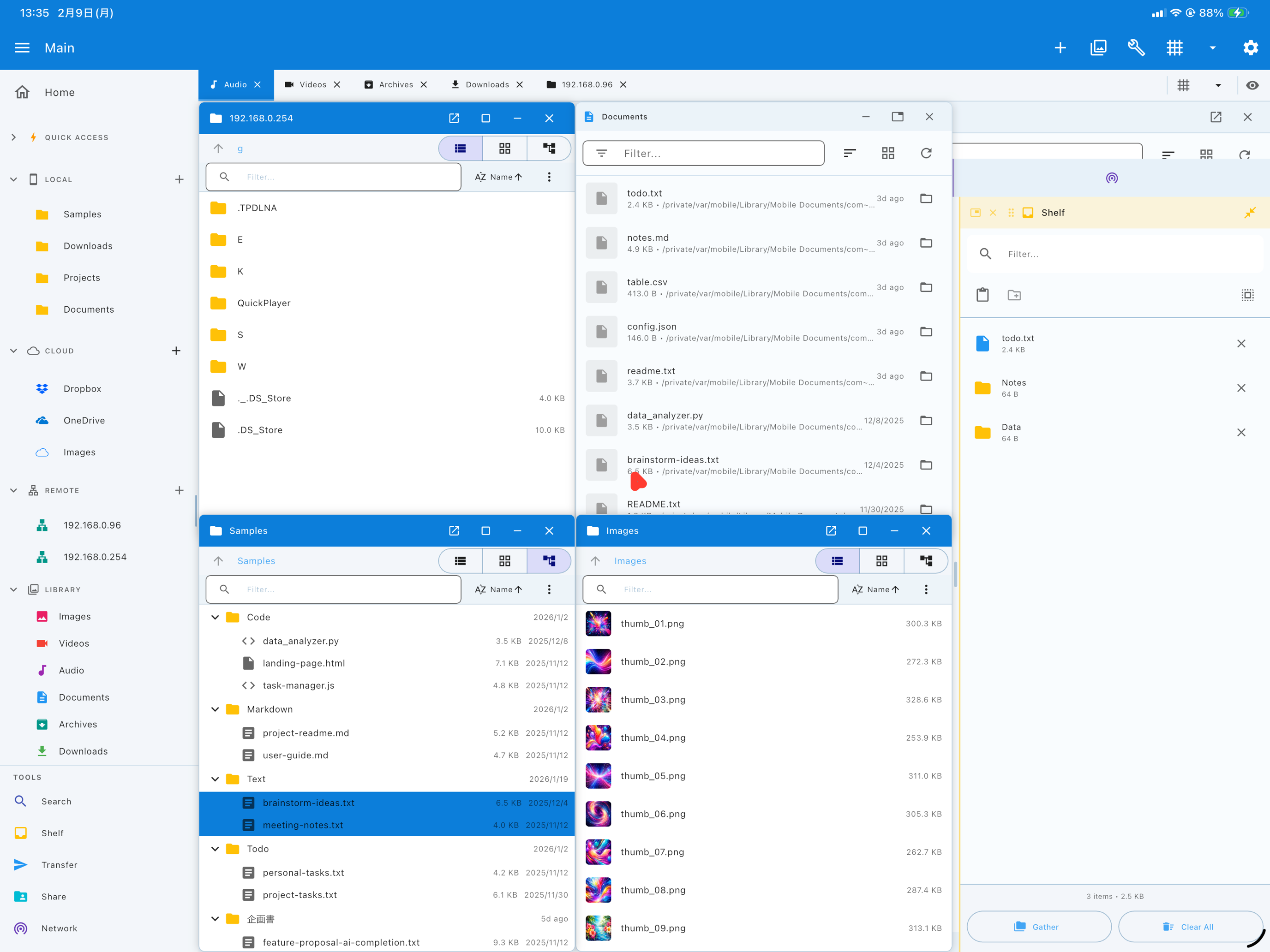Switch Images window to tree view

tap(926, 561)
